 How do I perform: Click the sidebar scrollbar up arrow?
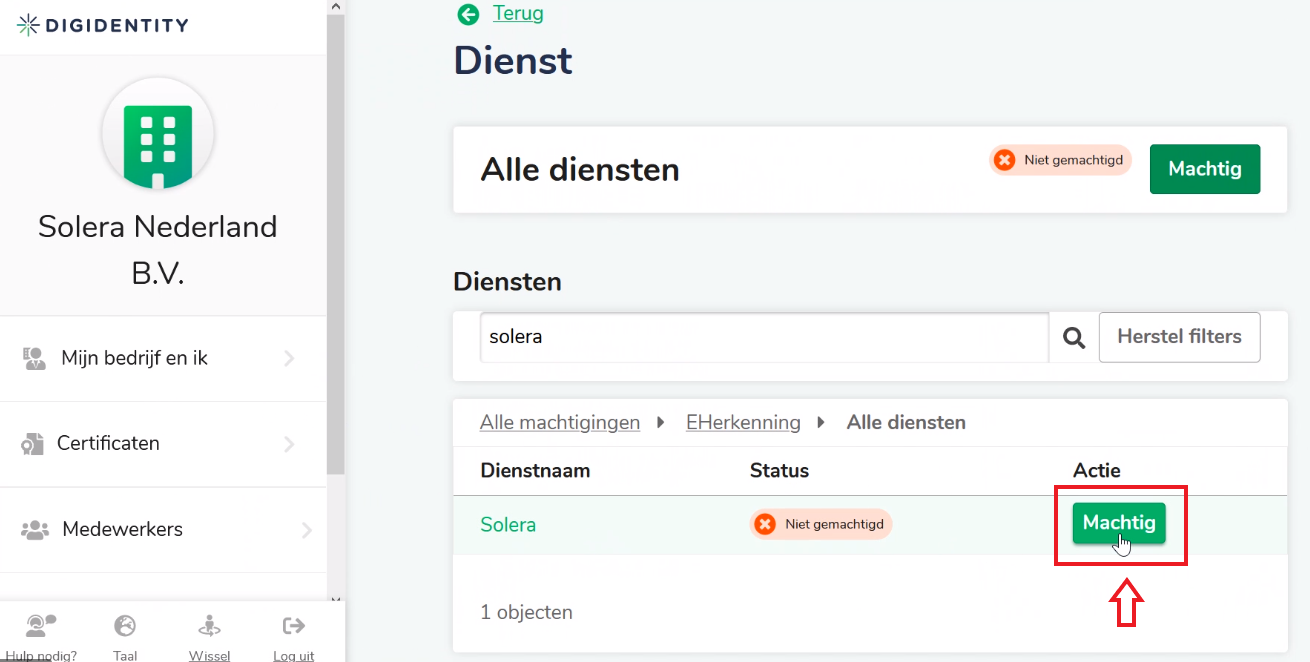[x=336, y=6]
